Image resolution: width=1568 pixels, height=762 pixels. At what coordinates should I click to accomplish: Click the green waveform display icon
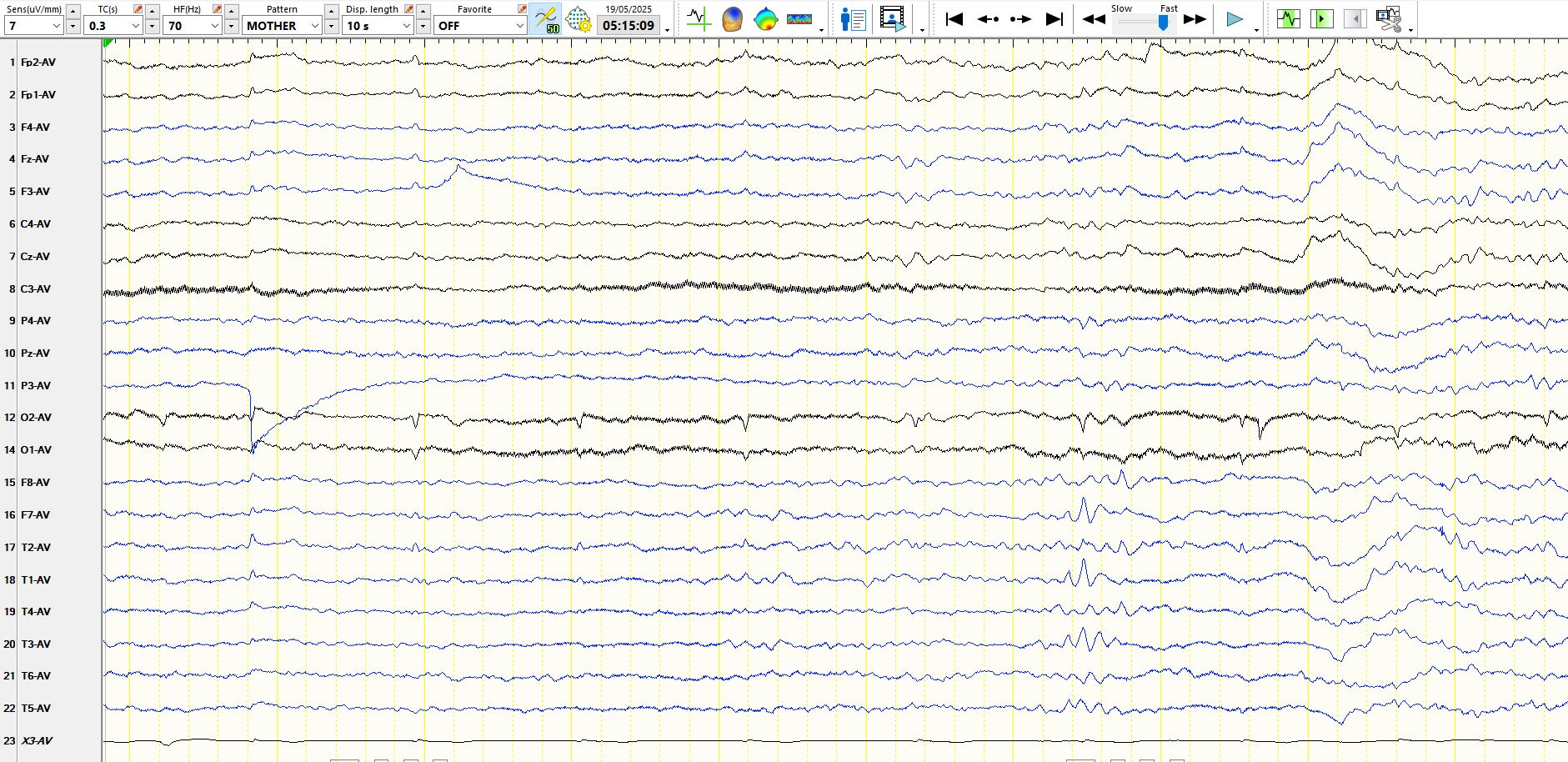[1289, 18]
